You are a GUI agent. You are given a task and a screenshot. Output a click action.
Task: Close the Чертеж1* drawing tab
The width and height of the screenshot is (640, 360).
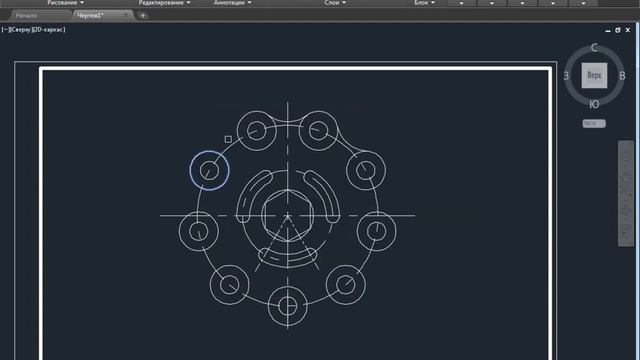click(x=126, y=16)
